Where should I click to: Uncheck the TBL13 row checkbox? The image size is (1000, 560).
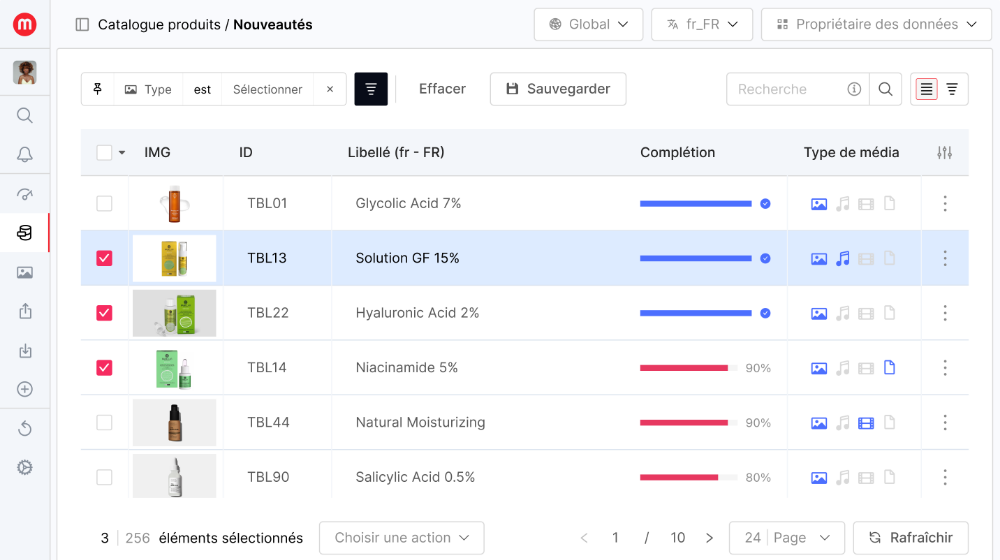104,258
